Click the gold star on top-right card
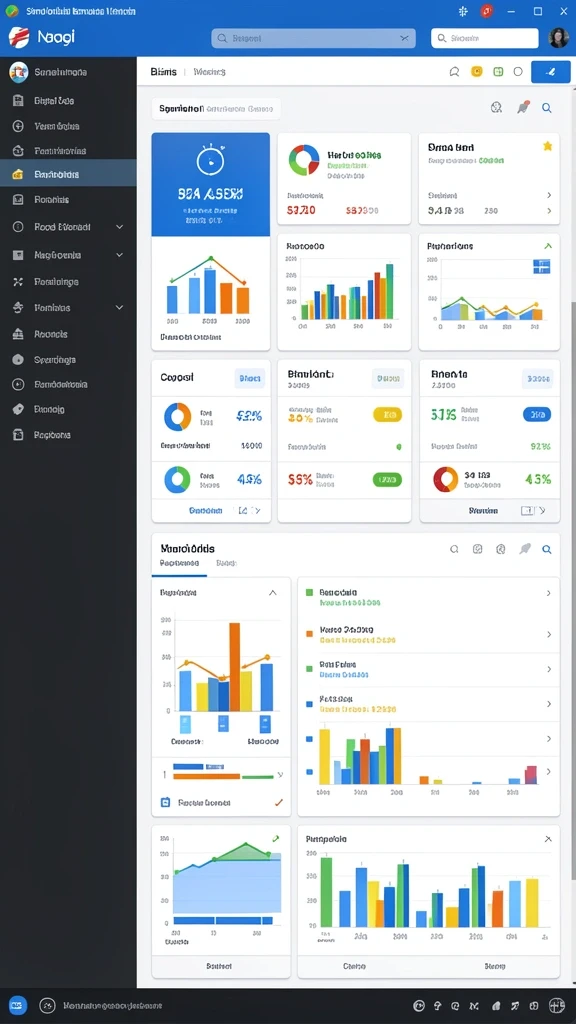 pyautogui.click(x=547, y=146)
